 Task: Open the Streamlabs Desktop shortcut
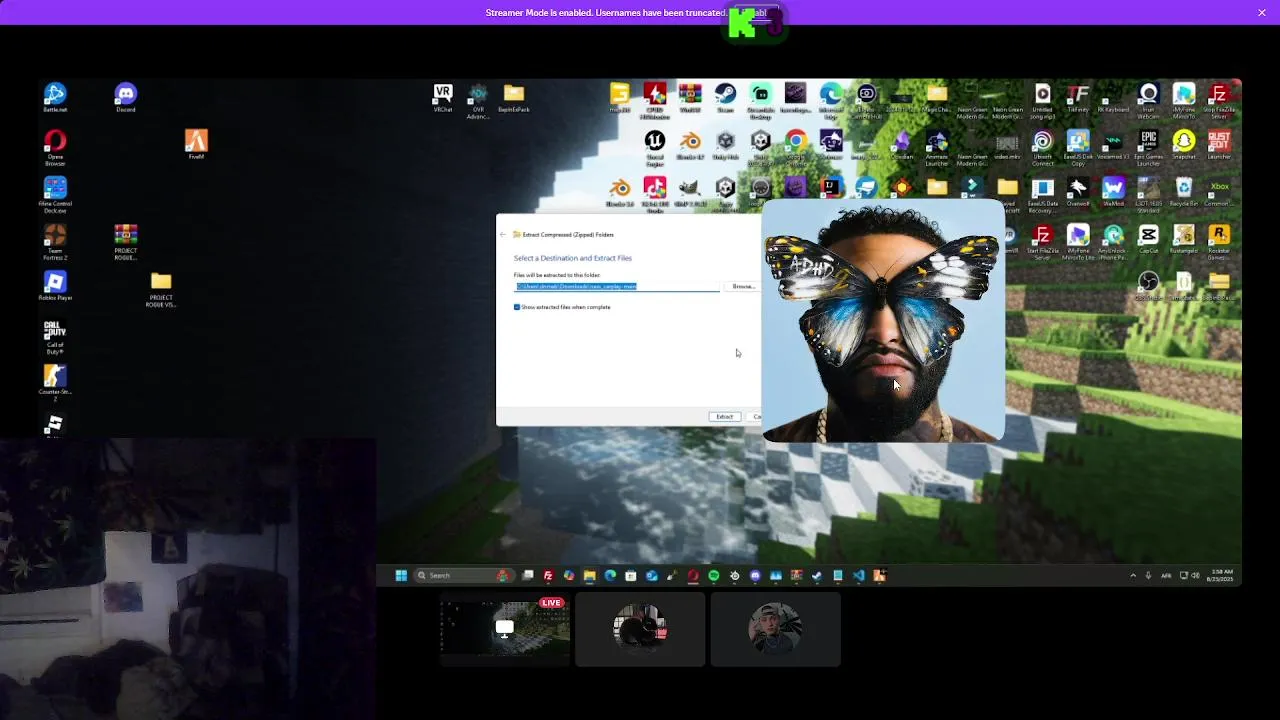[x=761, y=99]
